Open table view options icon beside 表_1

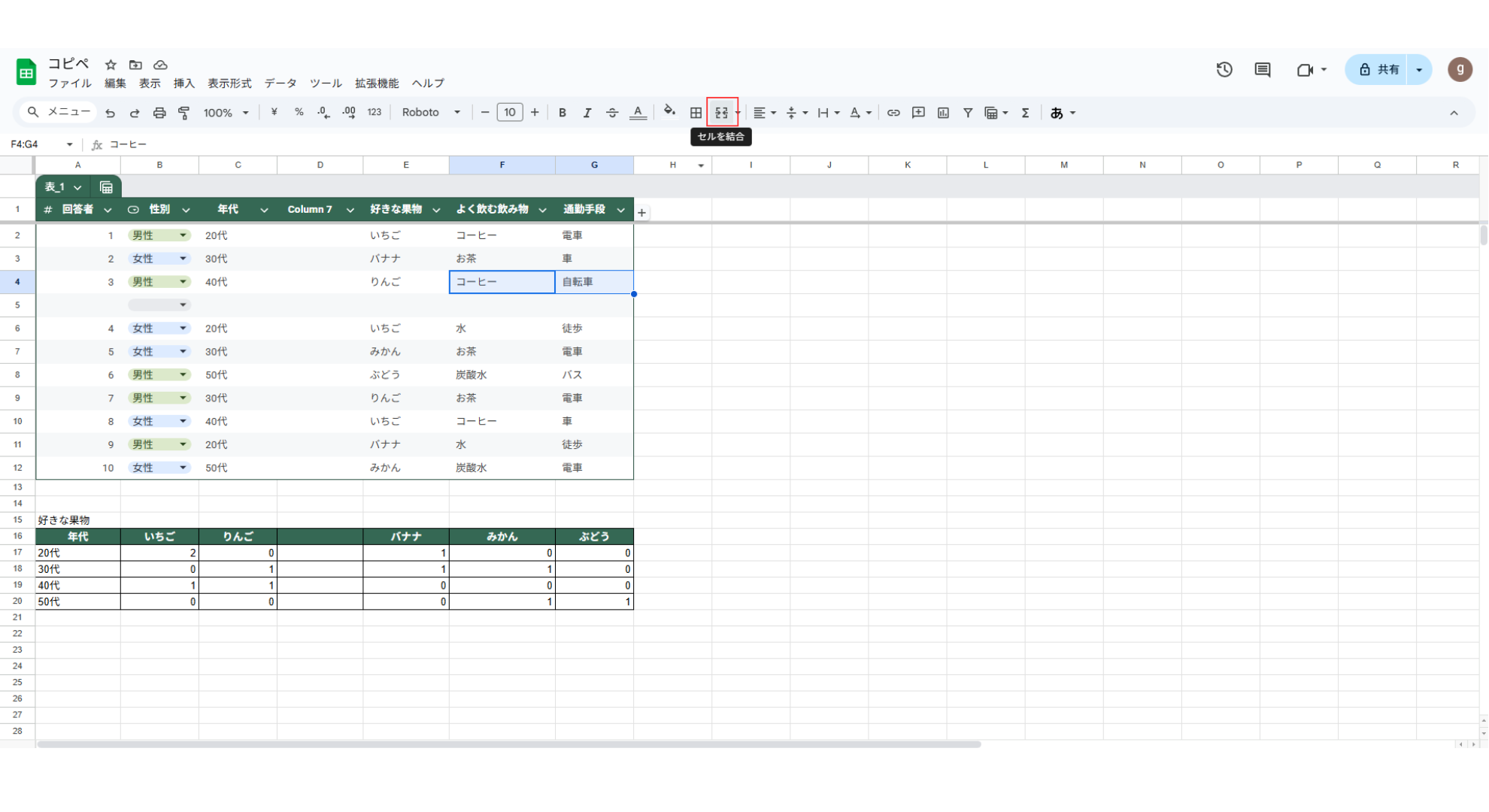tap(106, 187)
